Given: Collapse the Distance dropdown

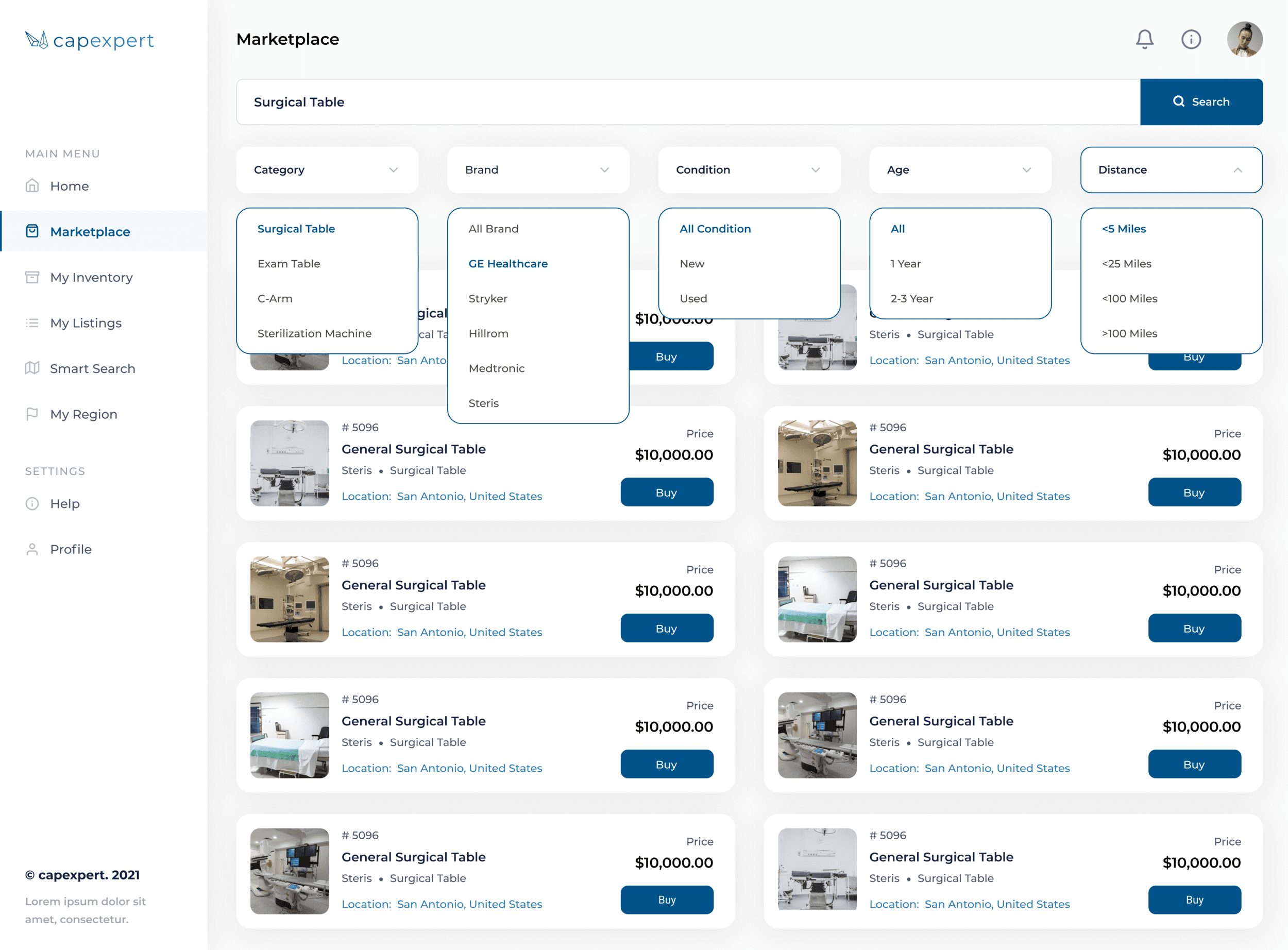Looking at the screenshot, I should pos(1238,169).
